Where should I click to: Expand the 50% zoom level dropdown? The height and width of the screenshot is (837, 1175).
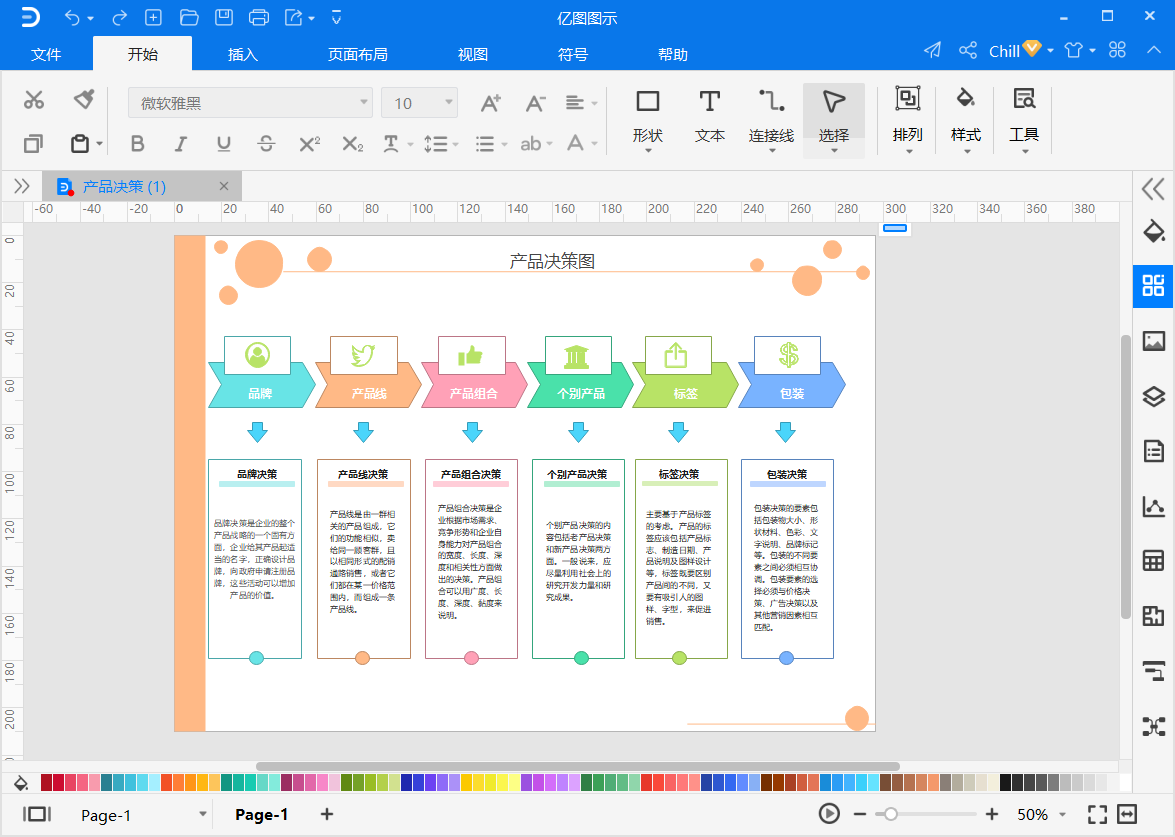1062,815
